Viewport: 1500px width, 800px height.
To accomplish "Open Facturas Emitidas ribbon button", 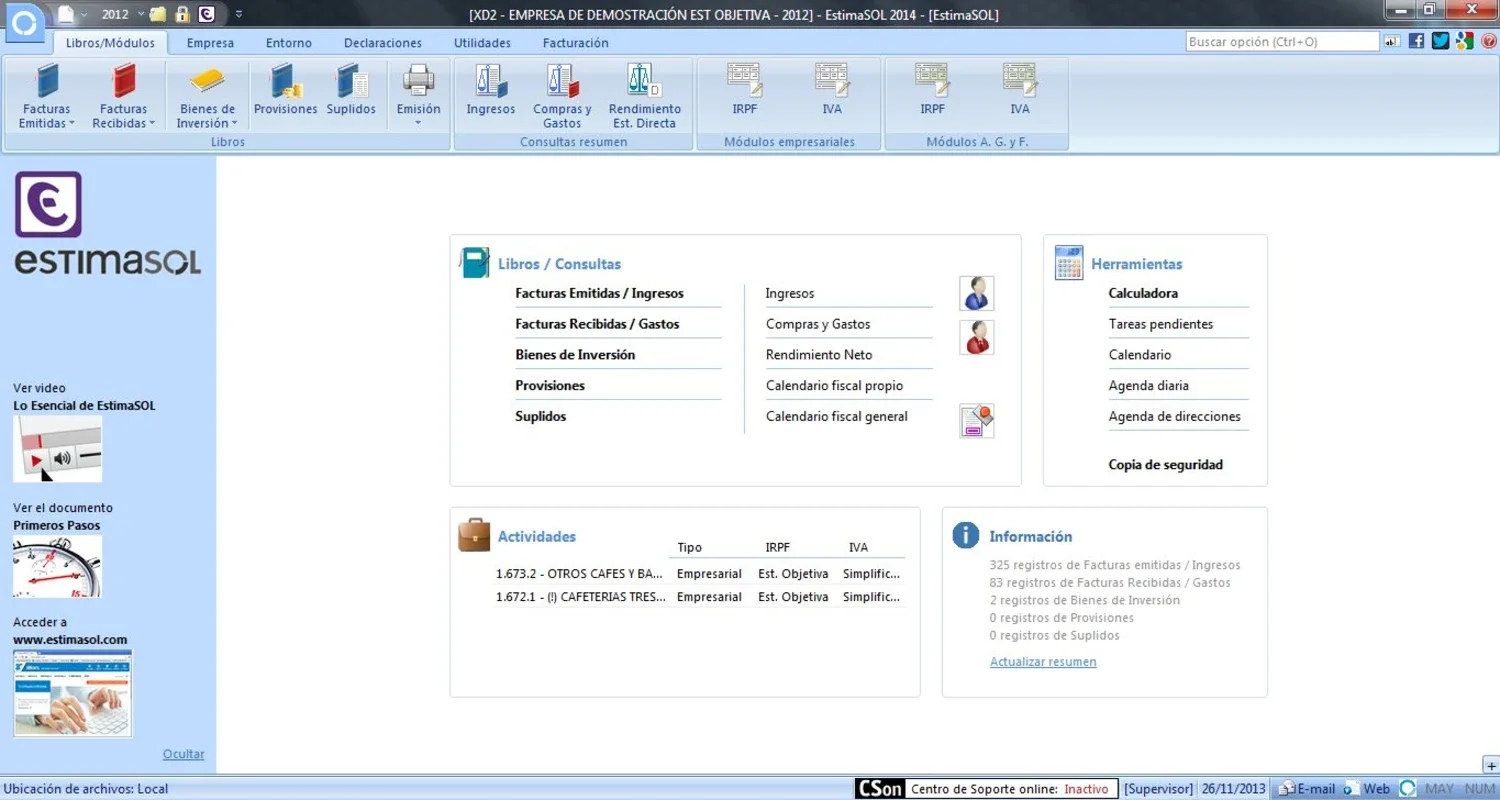I will point(46,97).
